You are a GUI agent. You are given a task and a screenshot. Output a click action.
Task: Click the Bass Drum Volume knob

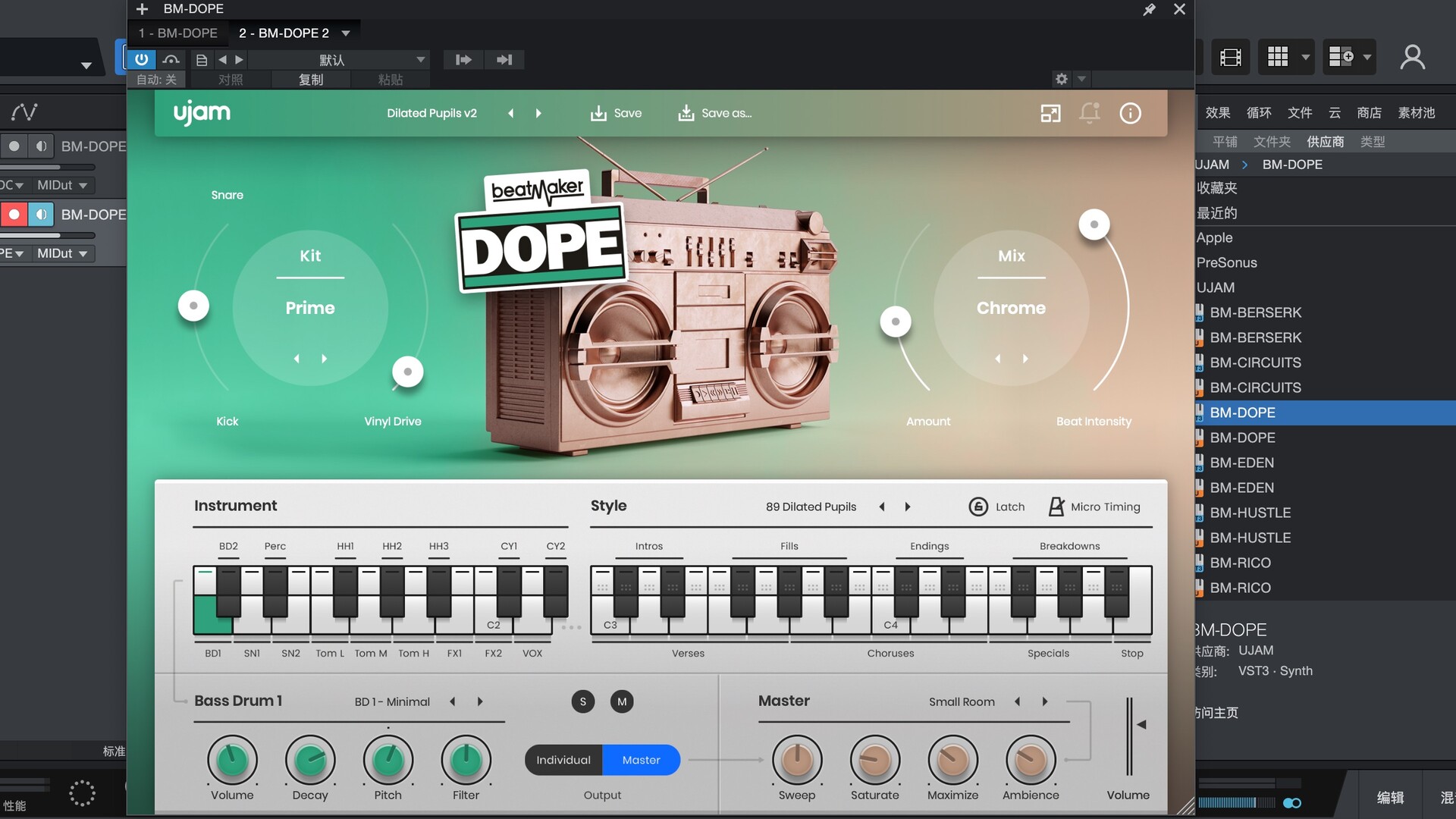pos(232,760)
